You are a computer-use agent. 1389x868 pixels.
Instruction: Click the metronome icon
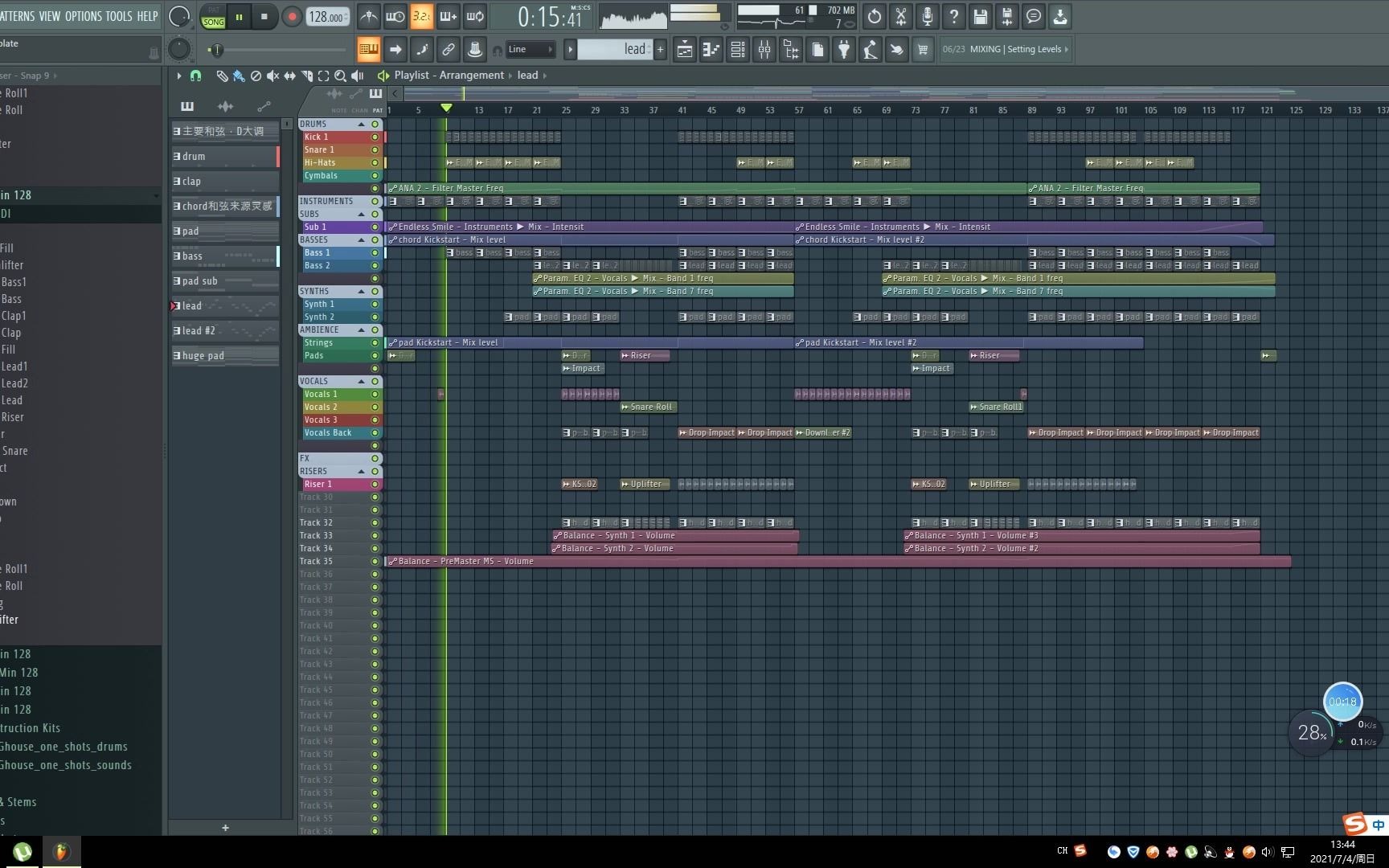[x=368, y=16]
